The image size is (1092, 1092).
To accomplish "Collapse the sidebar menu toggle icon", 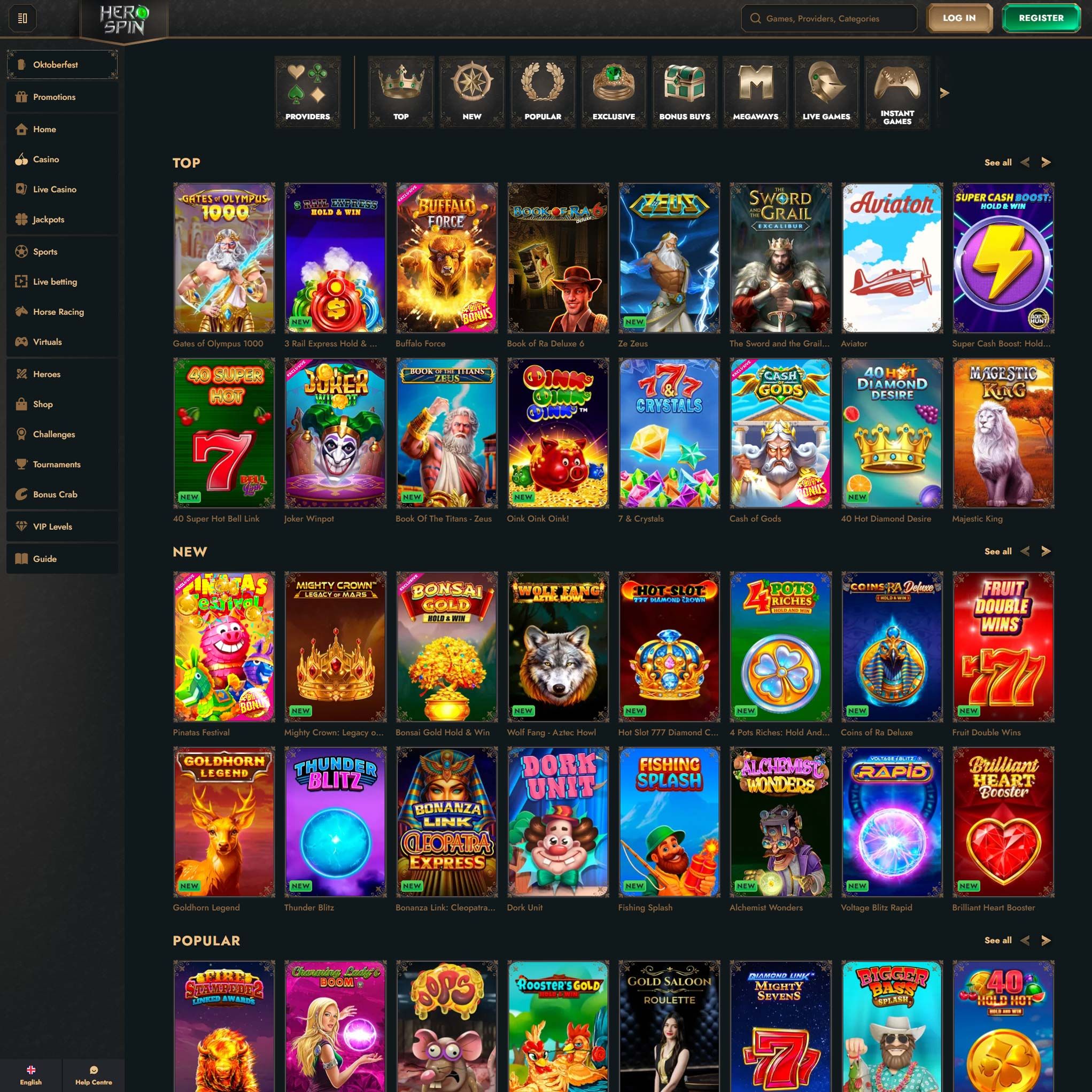I will (22, 19).
